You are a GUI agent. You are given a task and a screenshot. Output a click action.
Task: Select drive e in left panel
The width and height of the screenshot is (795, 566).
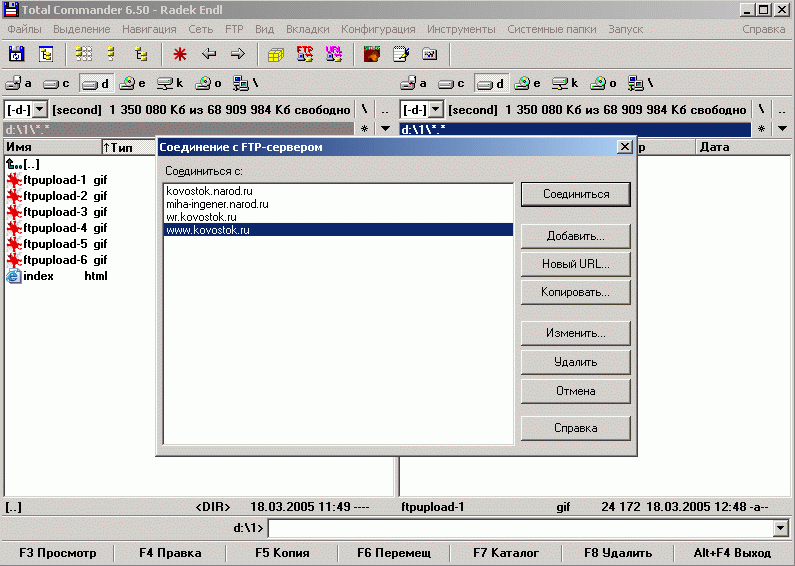click(133, 83)
